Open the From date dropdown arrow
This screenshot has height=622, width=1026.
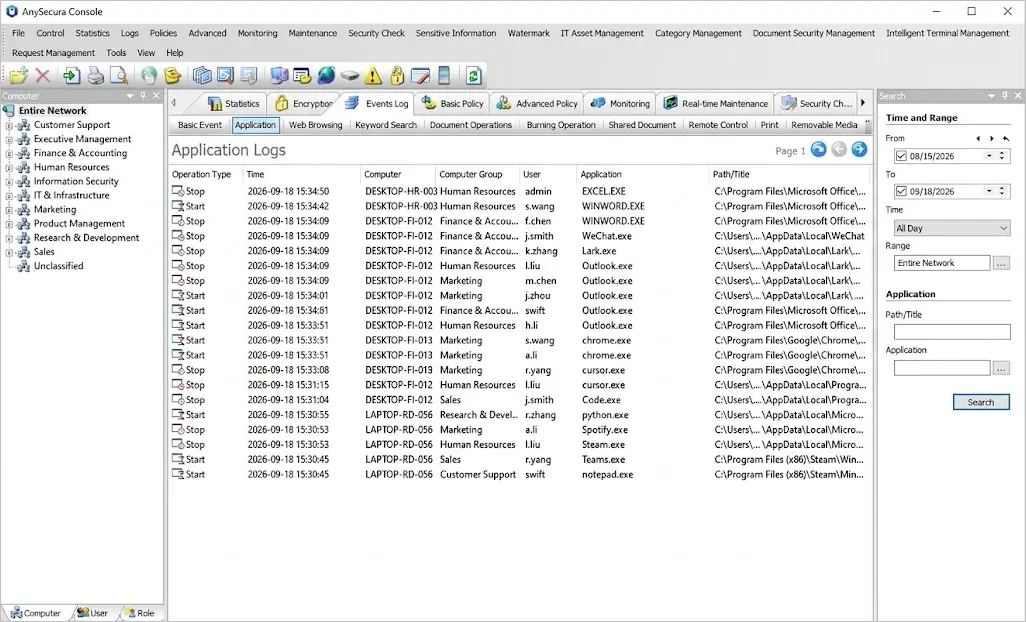(989, 156)
